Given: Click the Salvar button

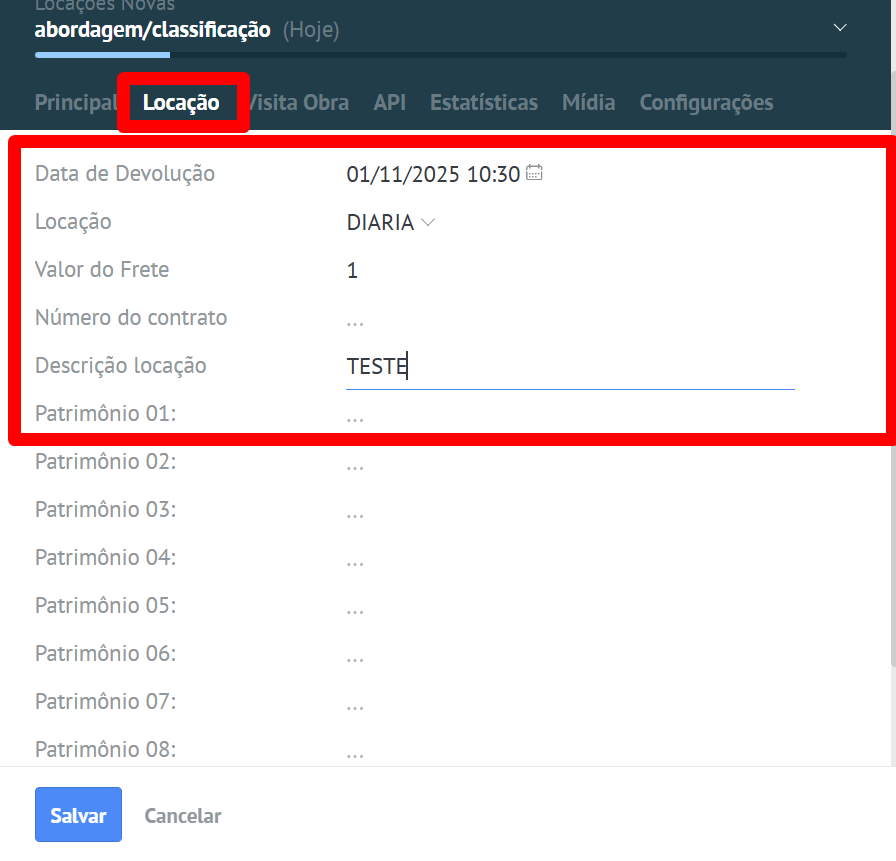Looking at the screenshot, I should coord(78,815).
